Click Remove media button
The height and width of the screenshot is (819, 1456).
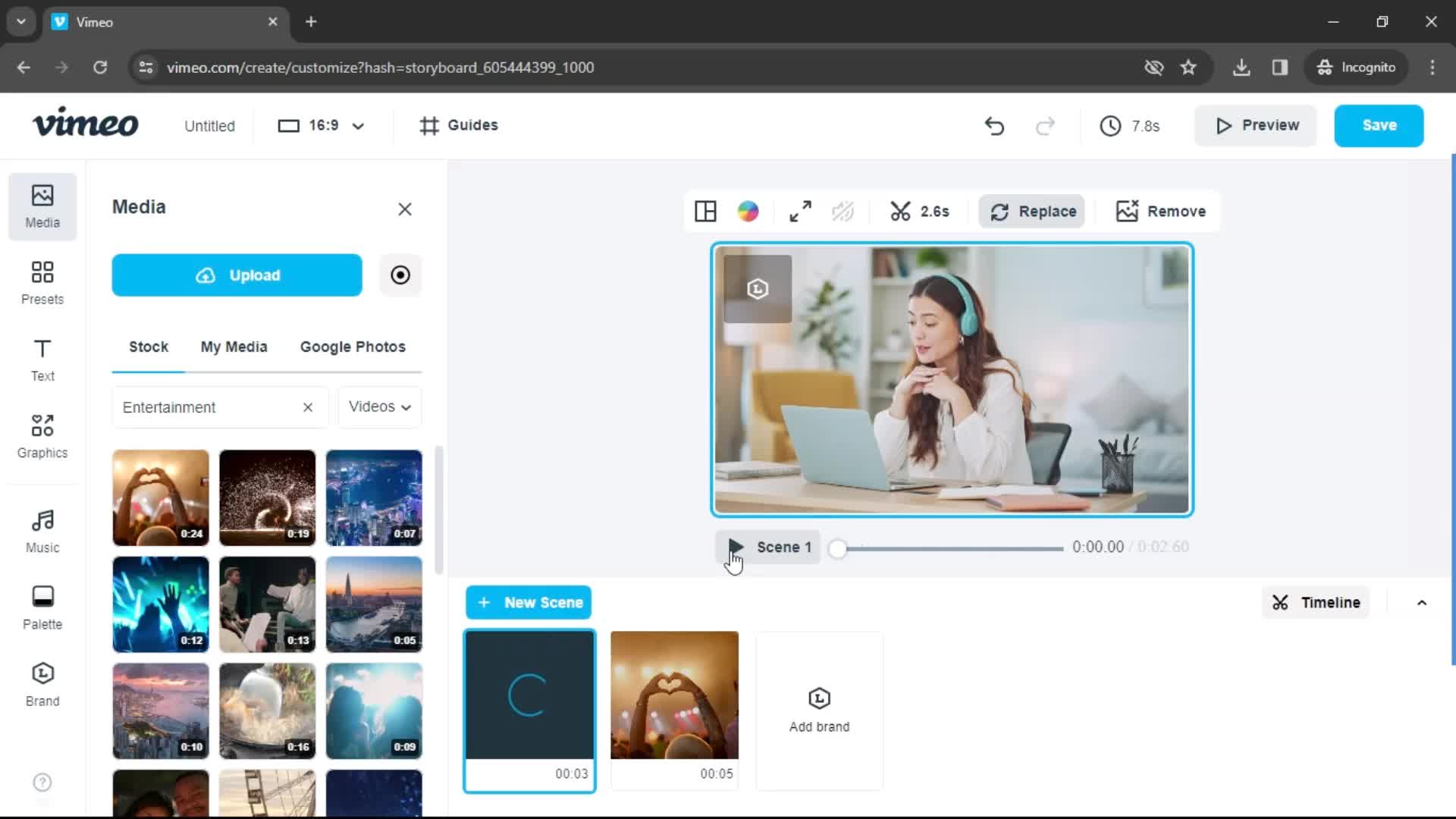click(1161, 212)
